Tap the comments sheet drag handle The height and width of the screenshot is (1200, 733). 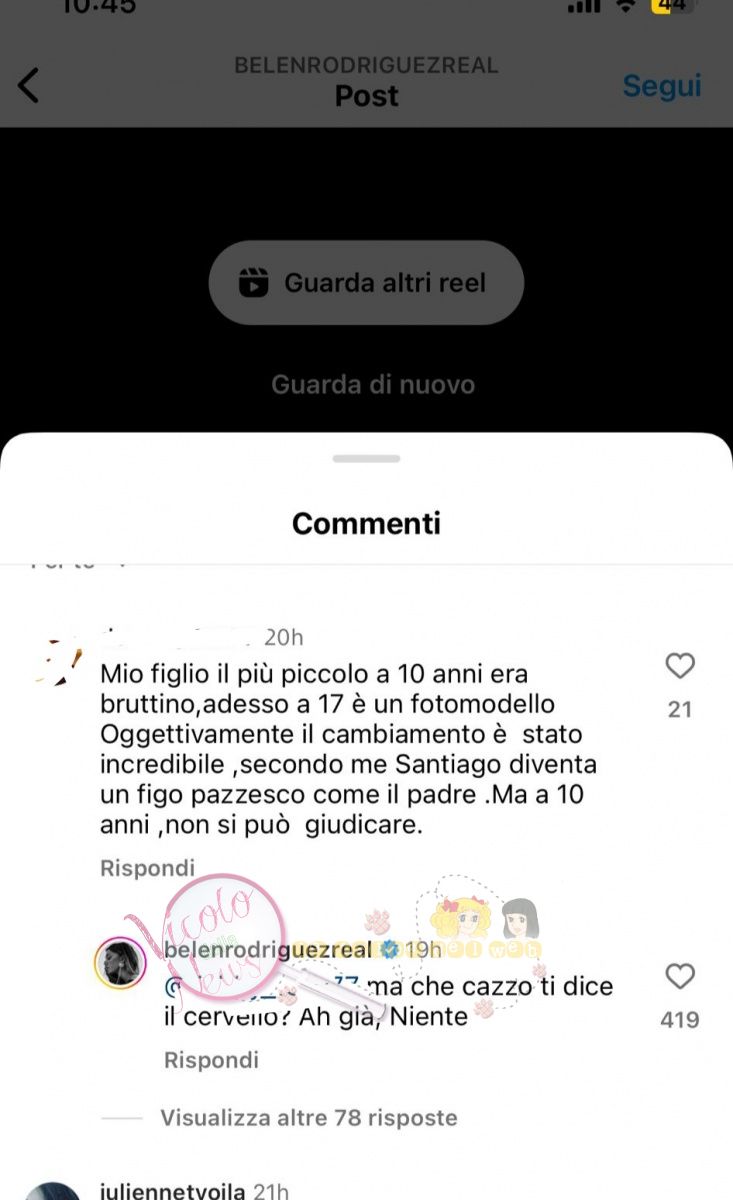click(x=366, y=459)
